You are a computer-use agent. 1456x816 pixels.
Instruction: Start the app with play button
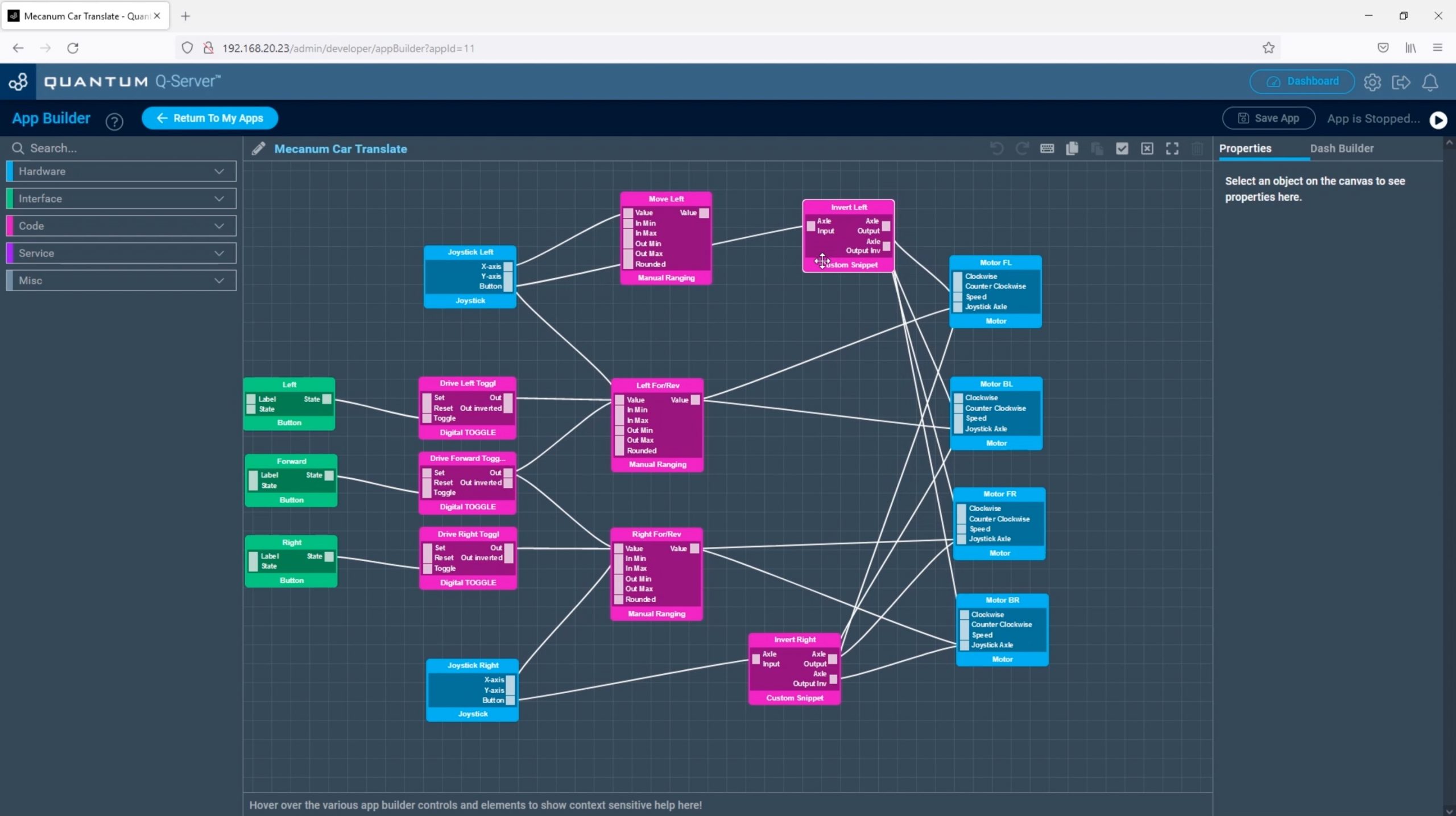point(1438,120)
